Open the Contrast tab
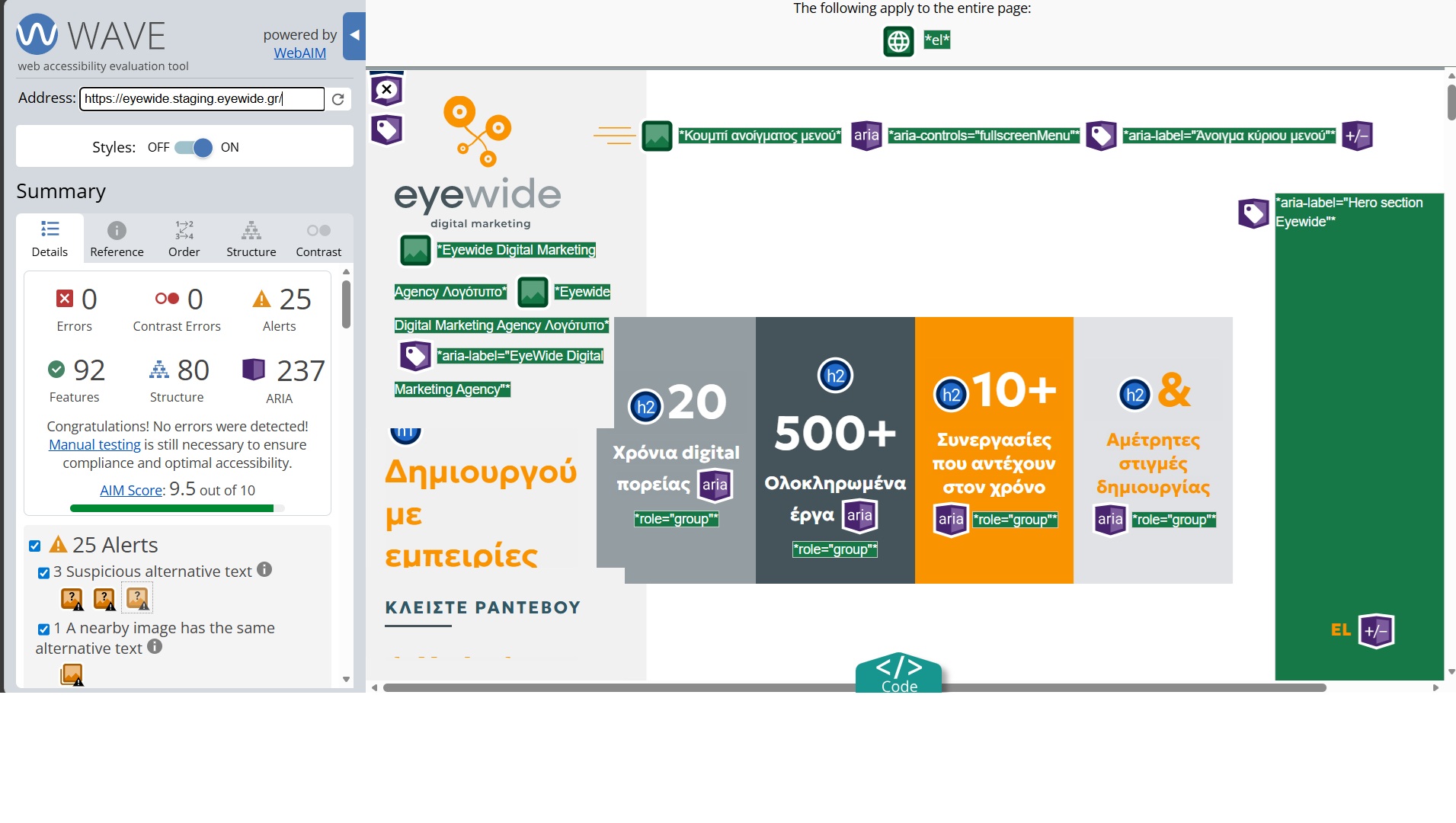This screenshot has height=823, width=1456. 318,239
